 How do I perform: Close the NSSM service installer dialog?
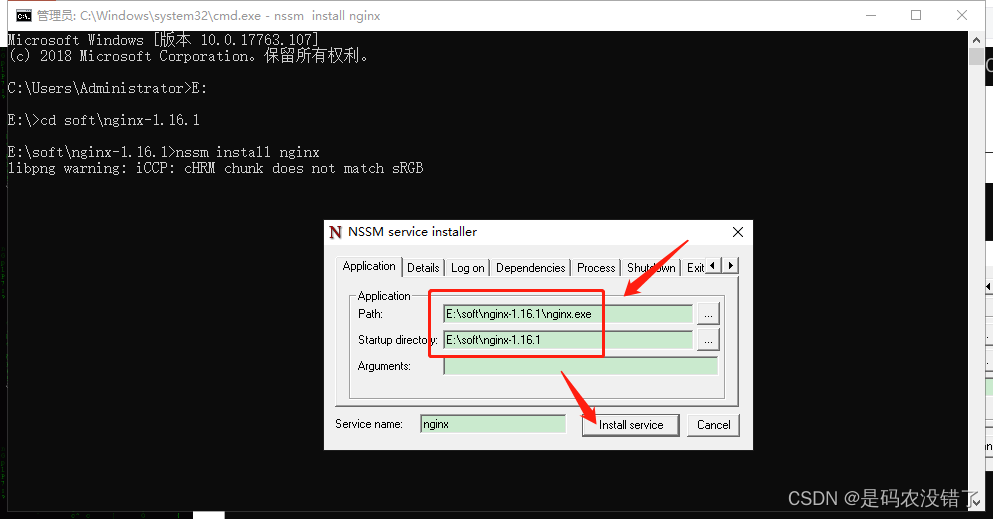click(738, 232)
